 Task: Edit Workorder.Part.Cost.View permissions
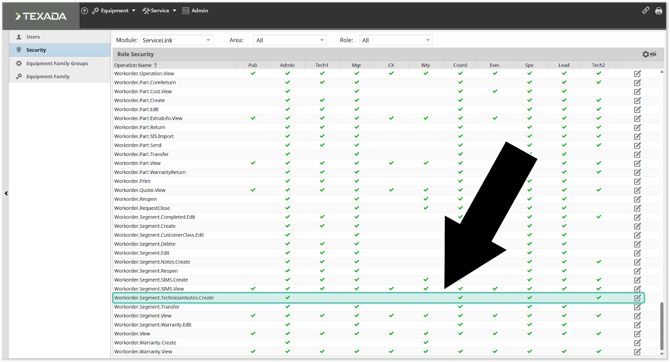637,91
